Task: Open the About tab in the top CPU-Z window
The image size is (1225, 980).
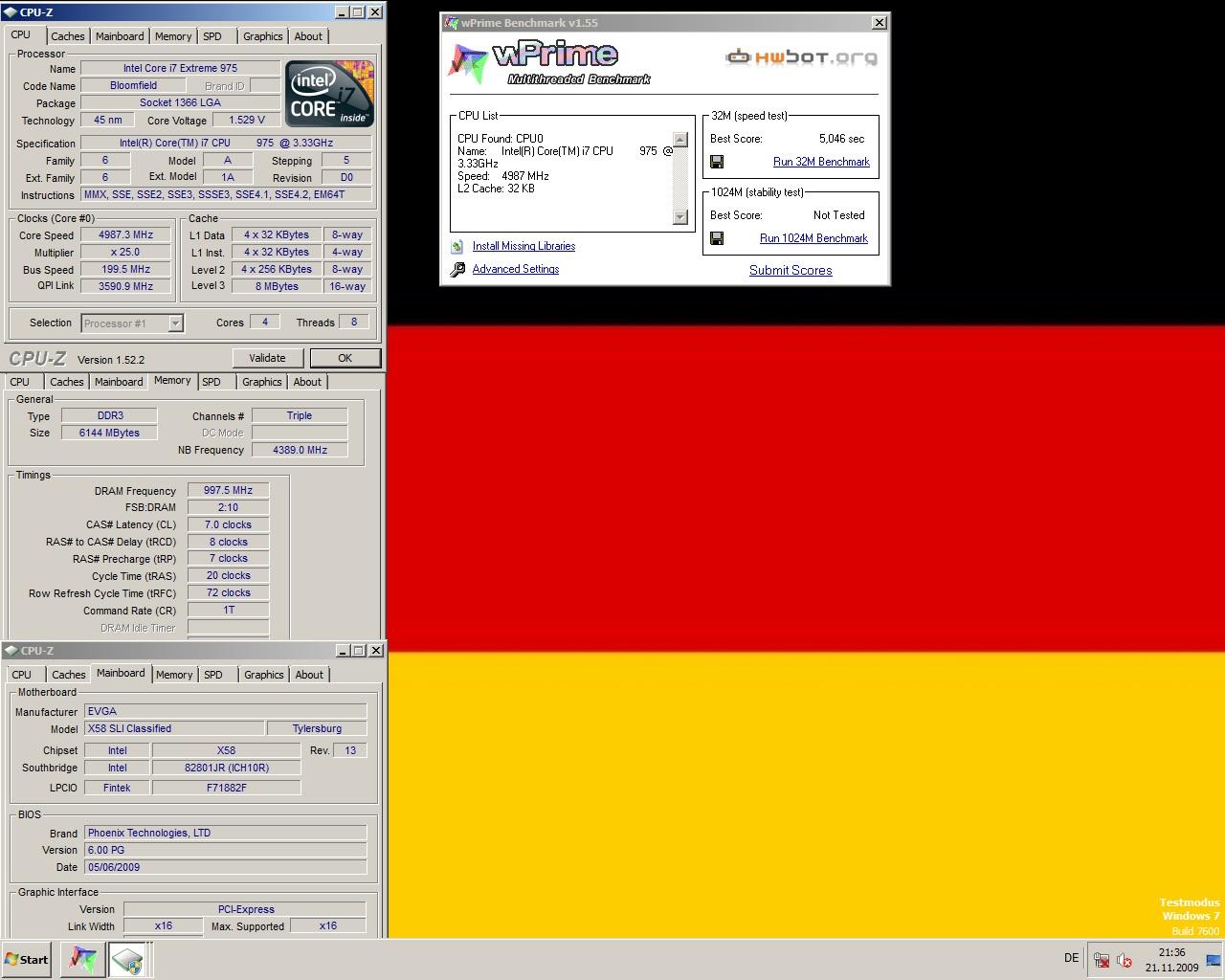Action: [308, 36]
